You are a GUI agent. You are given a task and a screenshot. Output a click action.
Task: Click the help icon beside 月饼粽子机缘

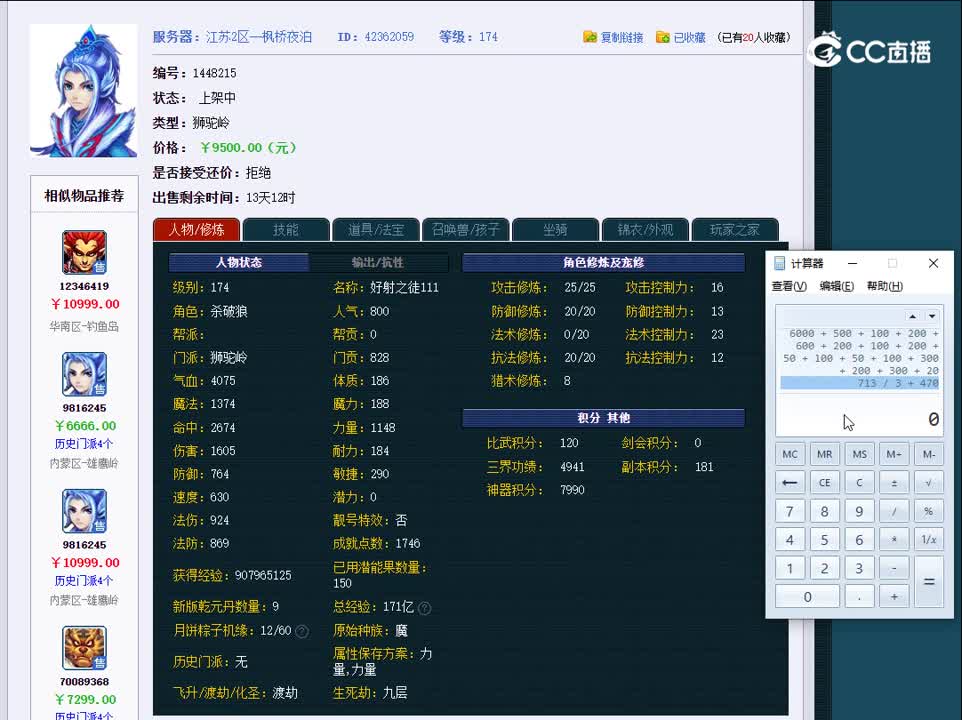(x=302, y=631)
